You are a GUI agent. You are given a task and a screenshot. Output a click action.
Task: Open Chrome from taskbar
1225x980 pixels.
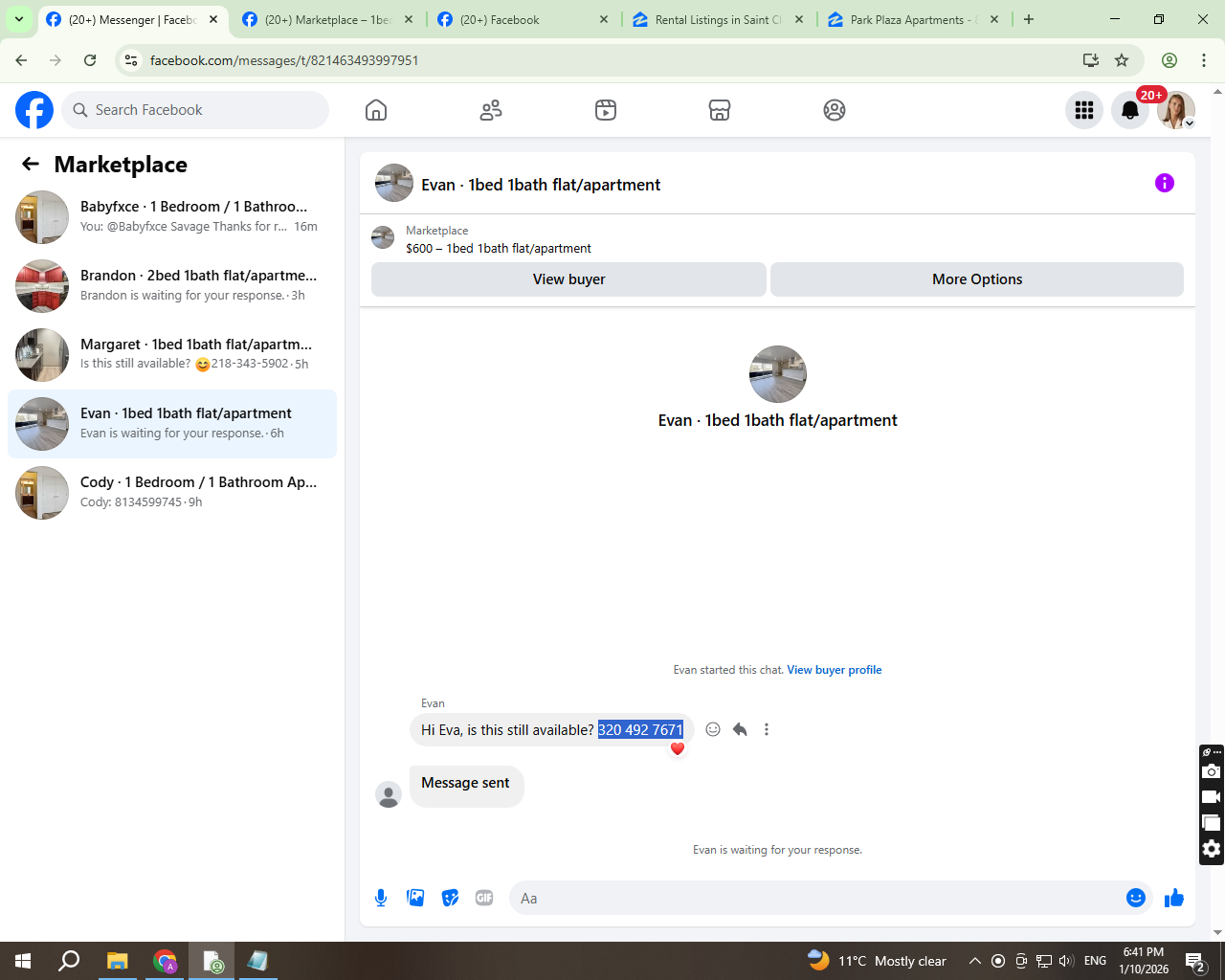(165, 961)
